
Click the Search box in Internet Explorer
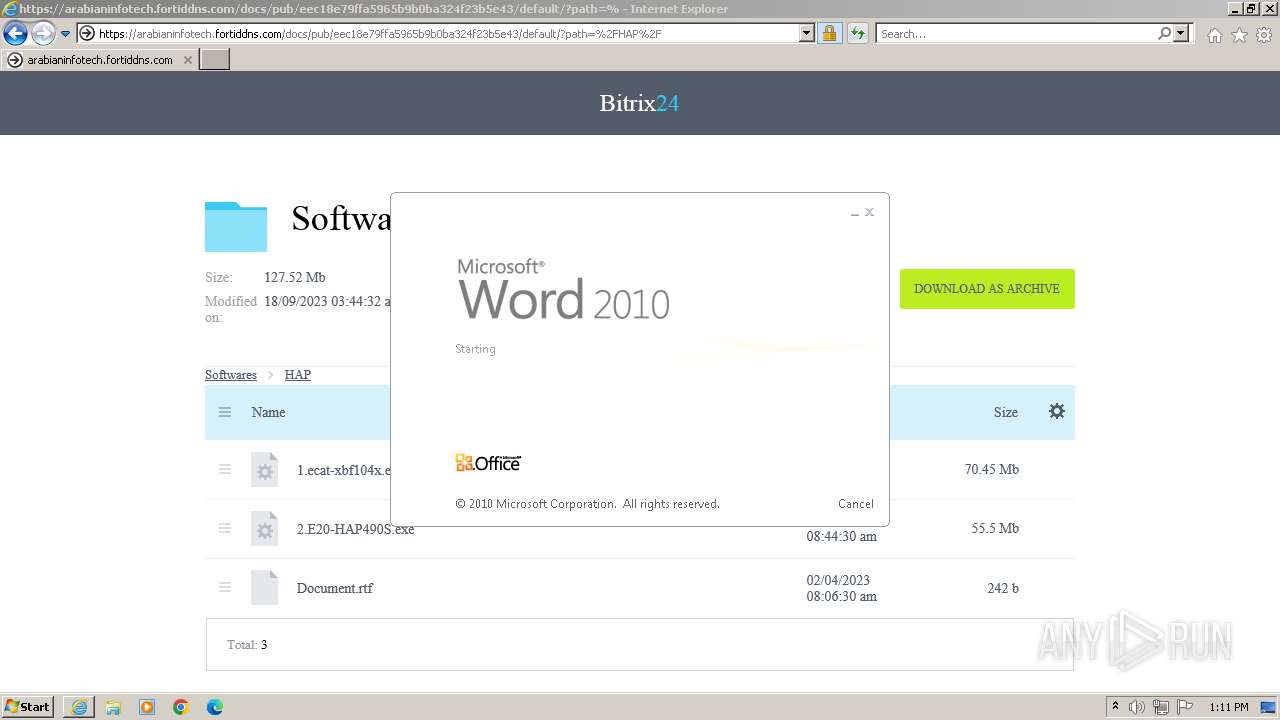[x=1016, y=33]
